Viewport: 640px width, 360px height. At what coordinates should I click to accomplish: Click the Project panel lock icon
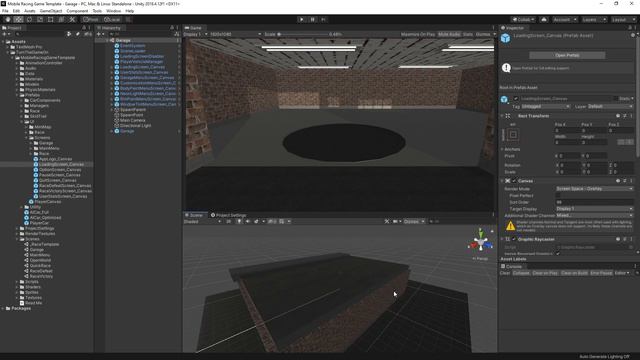coord(84,28)
